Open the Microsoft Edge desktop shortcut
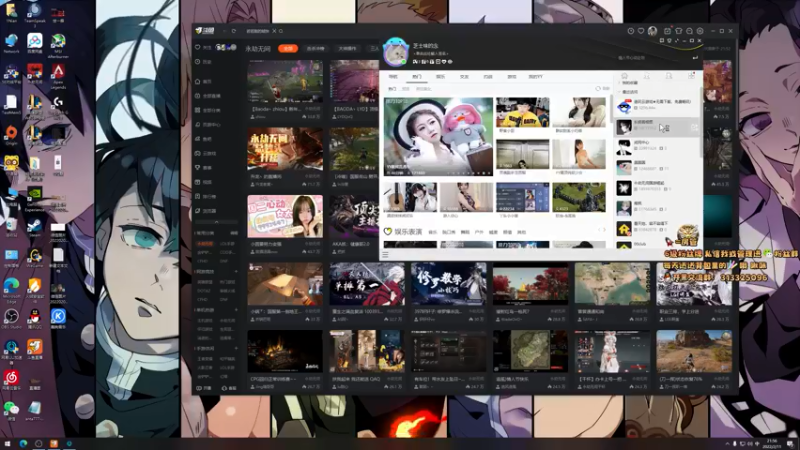The image size is (800, 450). pyautogui.click(x=11, y=290)
